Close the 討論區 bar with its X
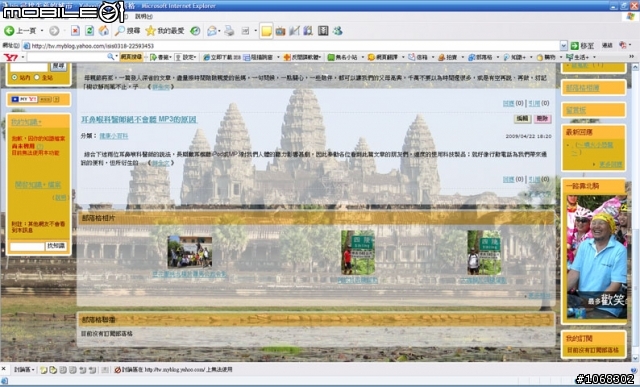 click(x=4, y=369)
